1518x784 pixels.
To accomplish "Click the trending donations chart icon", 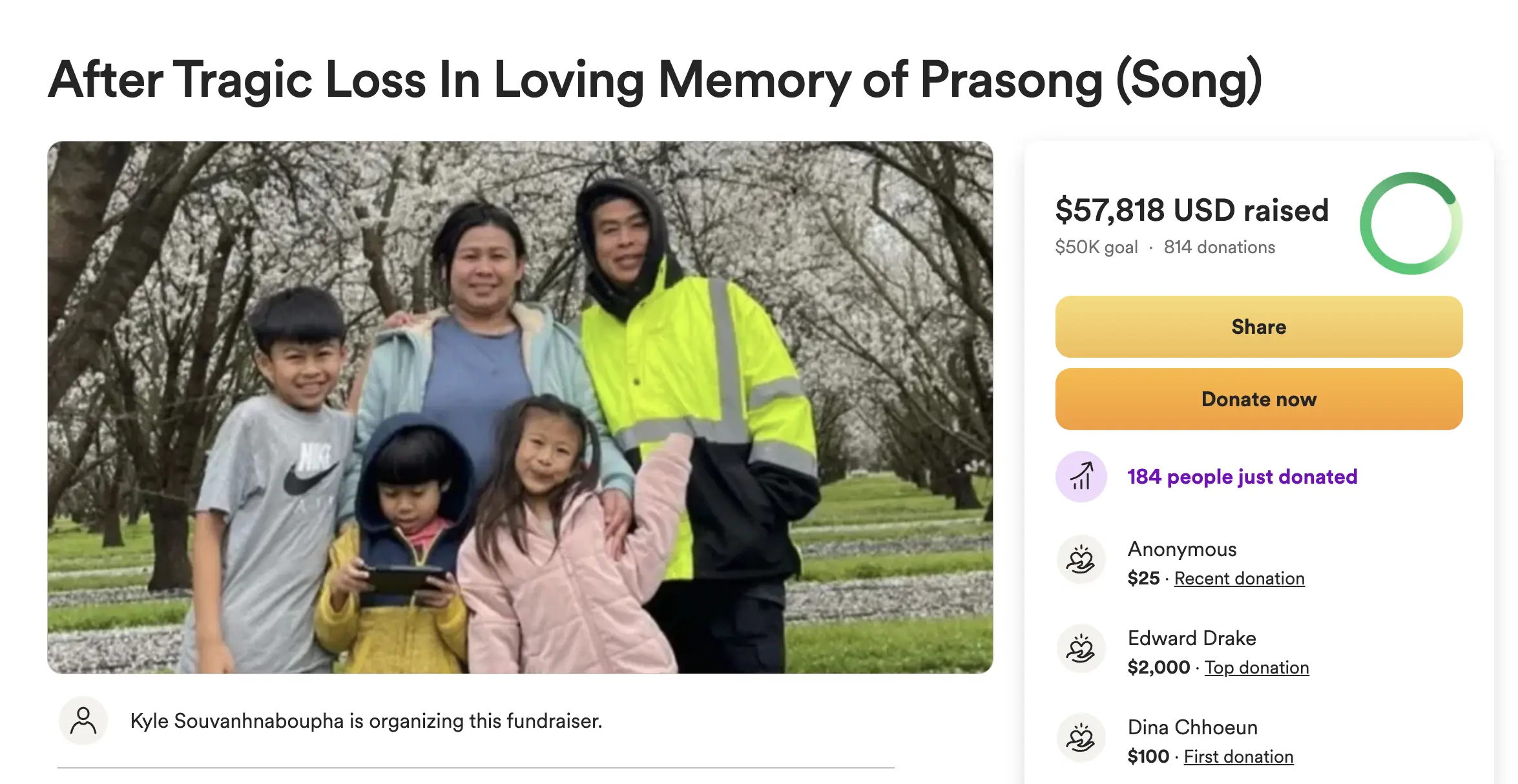I will (1081, 477).
